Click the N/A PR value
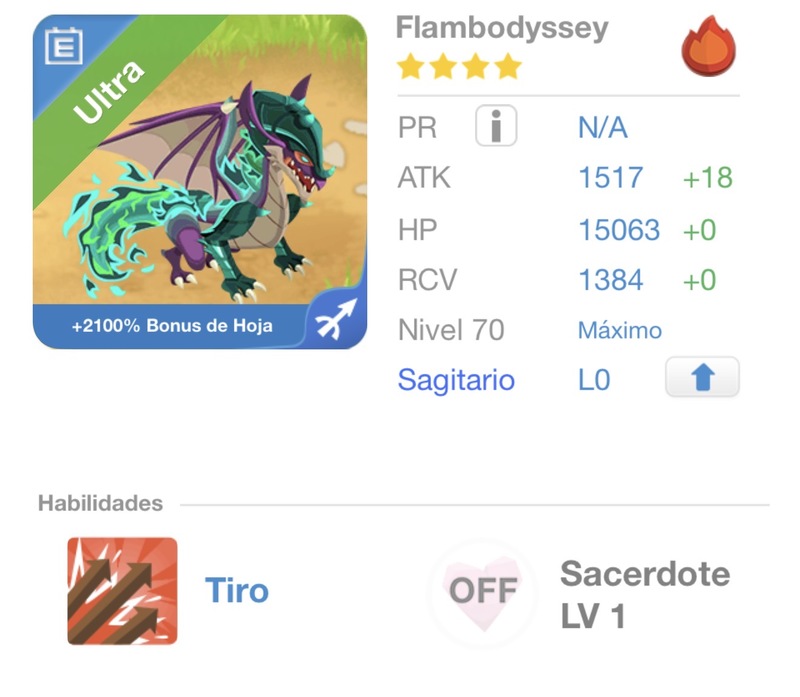The width and height of the screenshot is (800, 697). point(603,127)
